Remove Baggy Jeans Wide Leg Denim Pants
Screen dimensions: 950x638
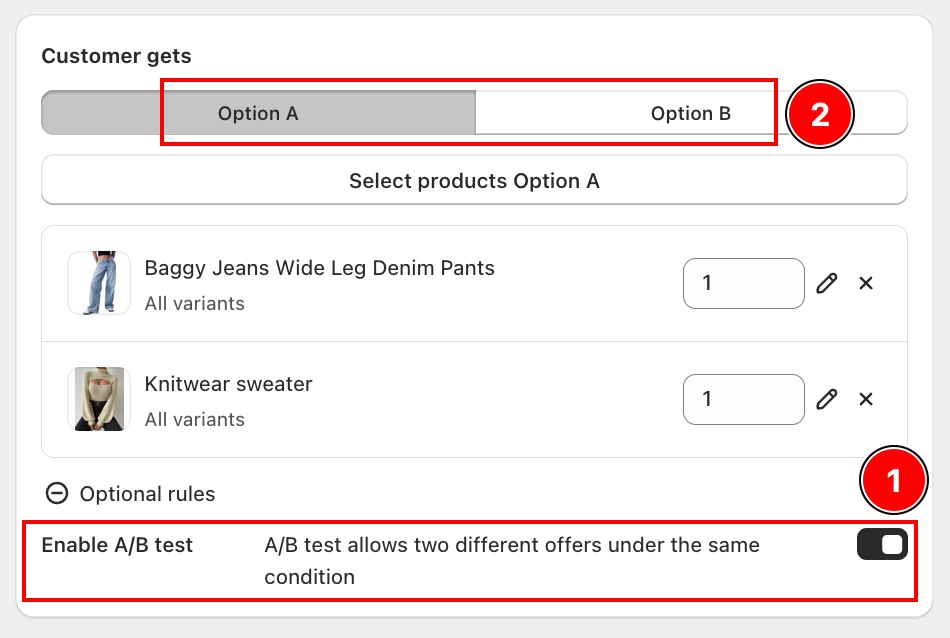click(x=866, y=283)
